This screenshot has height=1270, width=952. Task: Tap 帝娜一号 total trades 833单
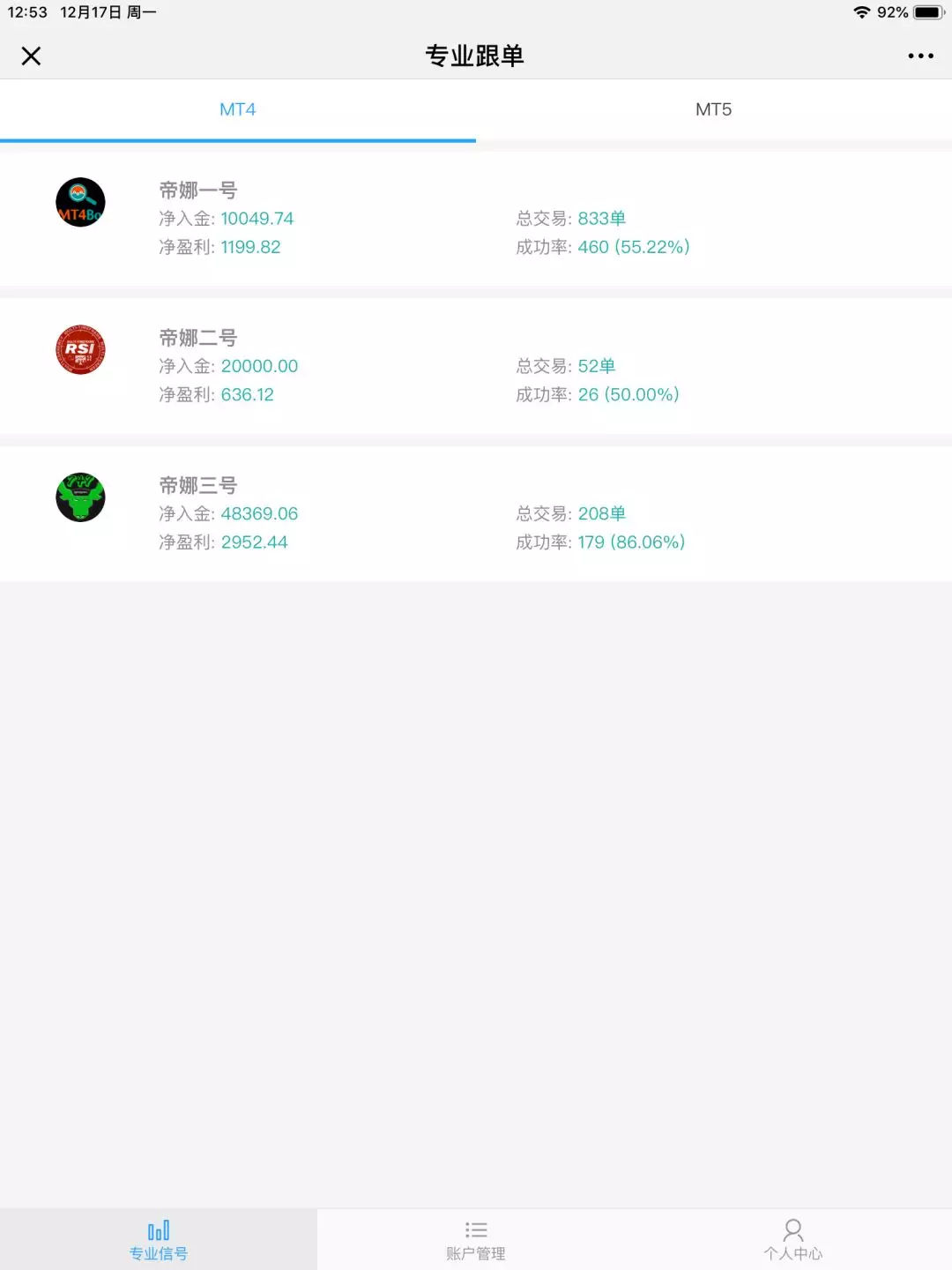tap(601, 219)
